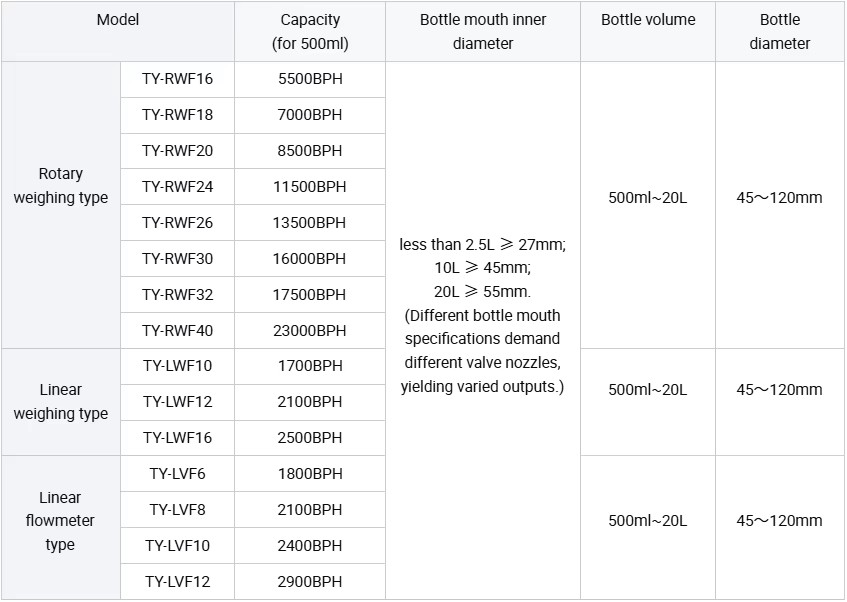847x602 pixels.
Task: Click the Model column header
Action: click(118, 31)
